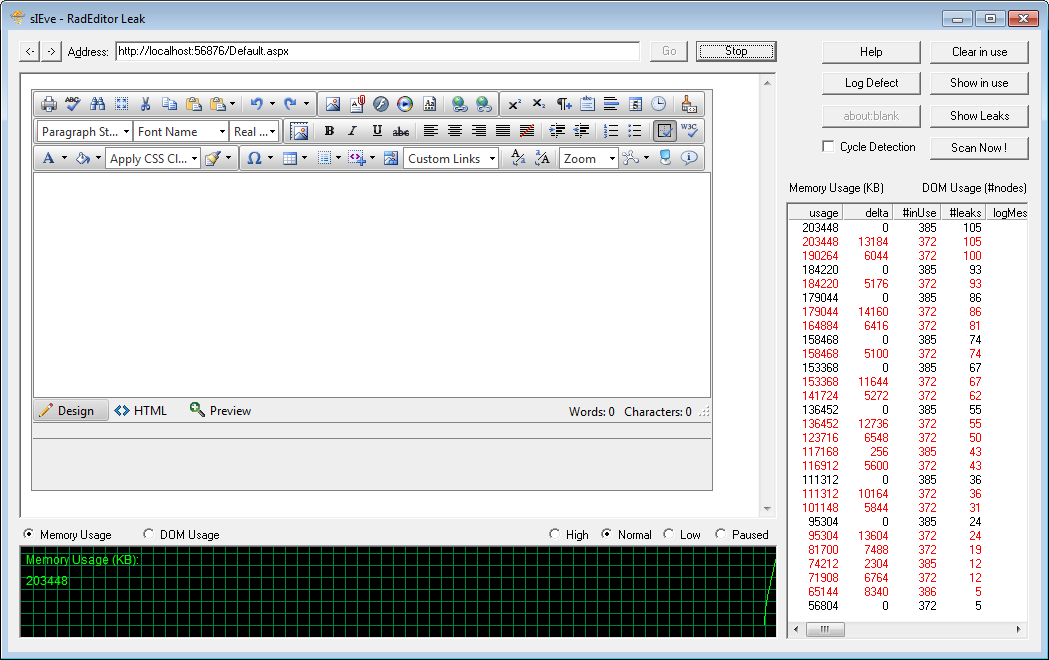Click the Scan Now! button
The image size is (1049, 660).
point(979,148)
